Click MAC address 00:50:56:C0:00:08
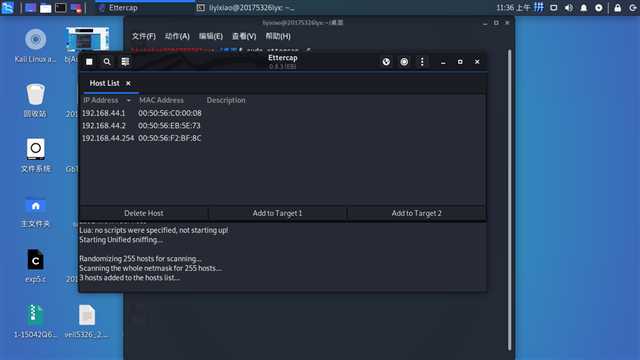The width and height of the screenshot is (640, 360). point(170,113)
